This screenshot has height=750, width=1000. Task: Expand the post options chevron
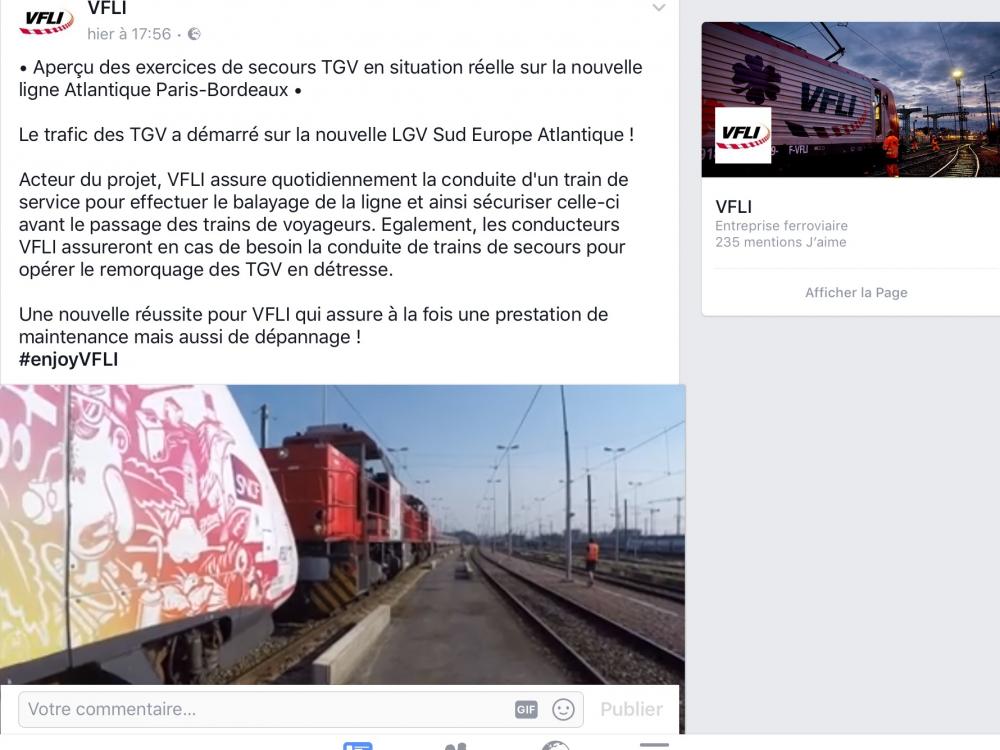pyautogui.click(x=659, y=8)
